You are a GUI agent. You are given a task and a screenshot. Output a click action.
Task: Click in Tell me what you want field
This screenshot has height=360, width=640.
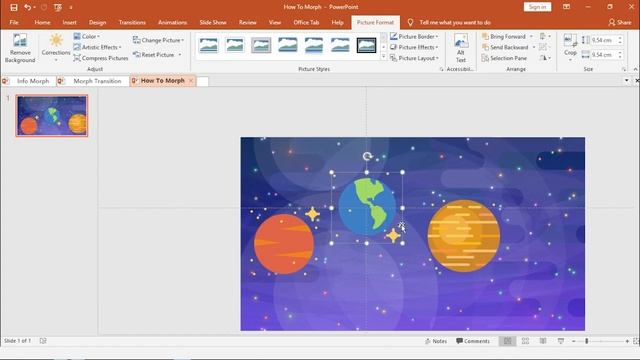pos(455,22)
